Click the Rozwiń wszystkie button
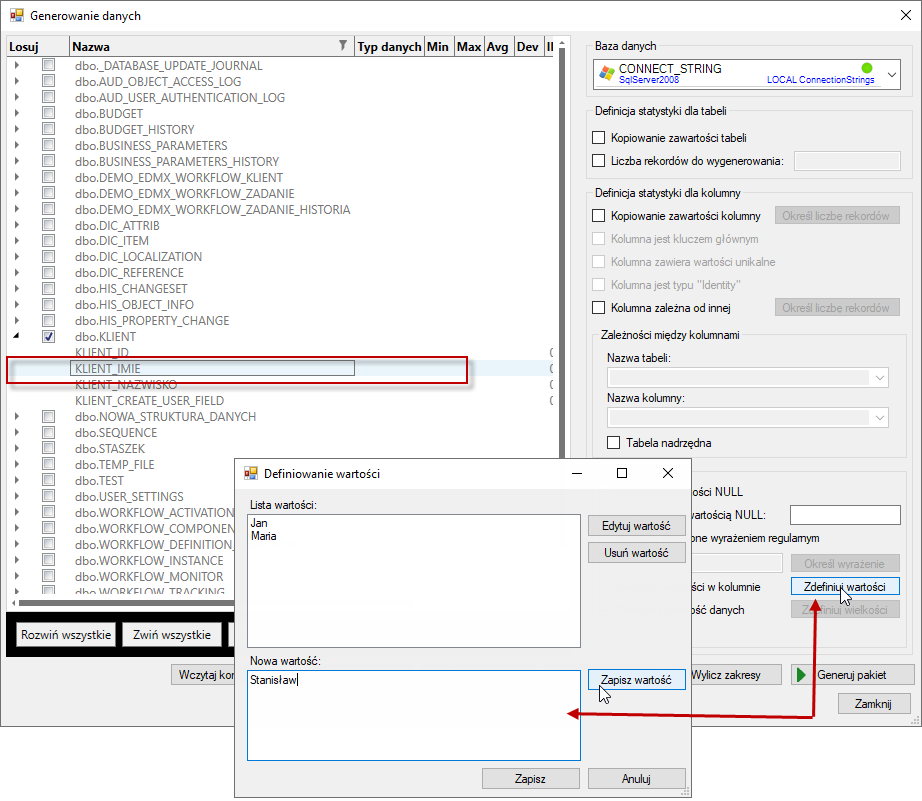The width and height of the screenshot is (922, 801). tap(66, 635)
